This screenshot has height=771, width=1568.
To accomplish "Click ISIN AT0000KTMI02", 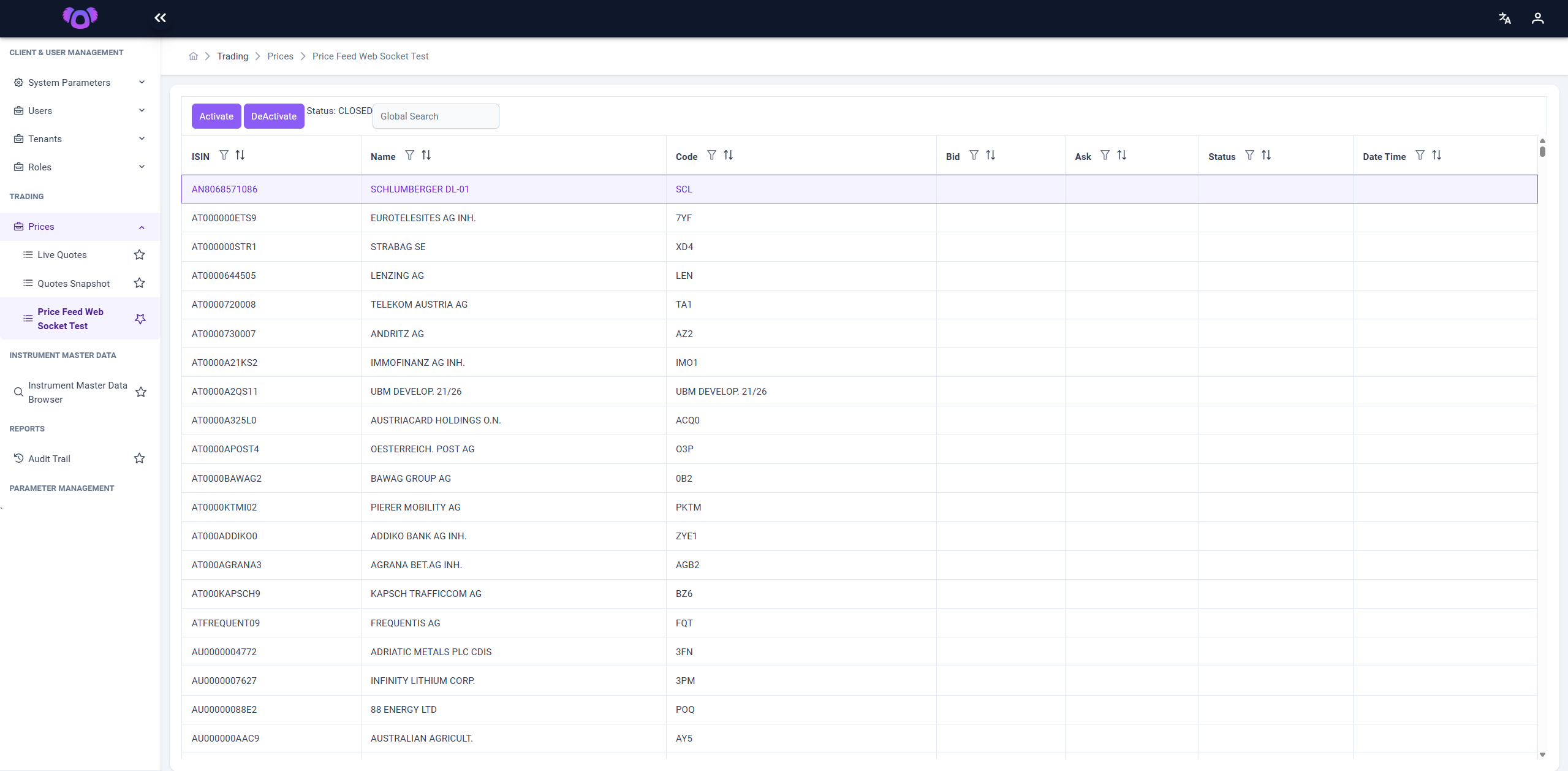I will pyautogui.click(x=224, y=507).
